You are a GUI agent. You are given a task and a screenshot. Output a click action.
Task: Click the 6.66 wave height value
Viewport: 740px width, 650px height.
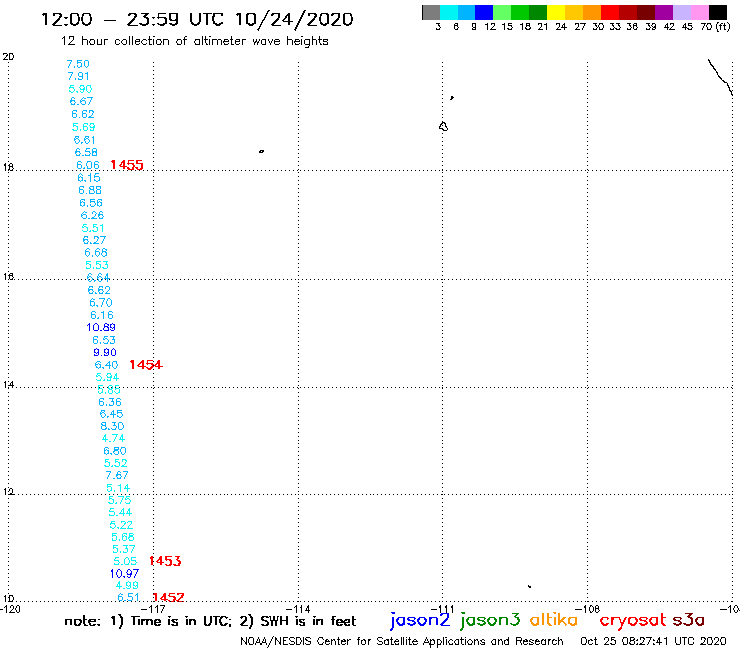96,253
